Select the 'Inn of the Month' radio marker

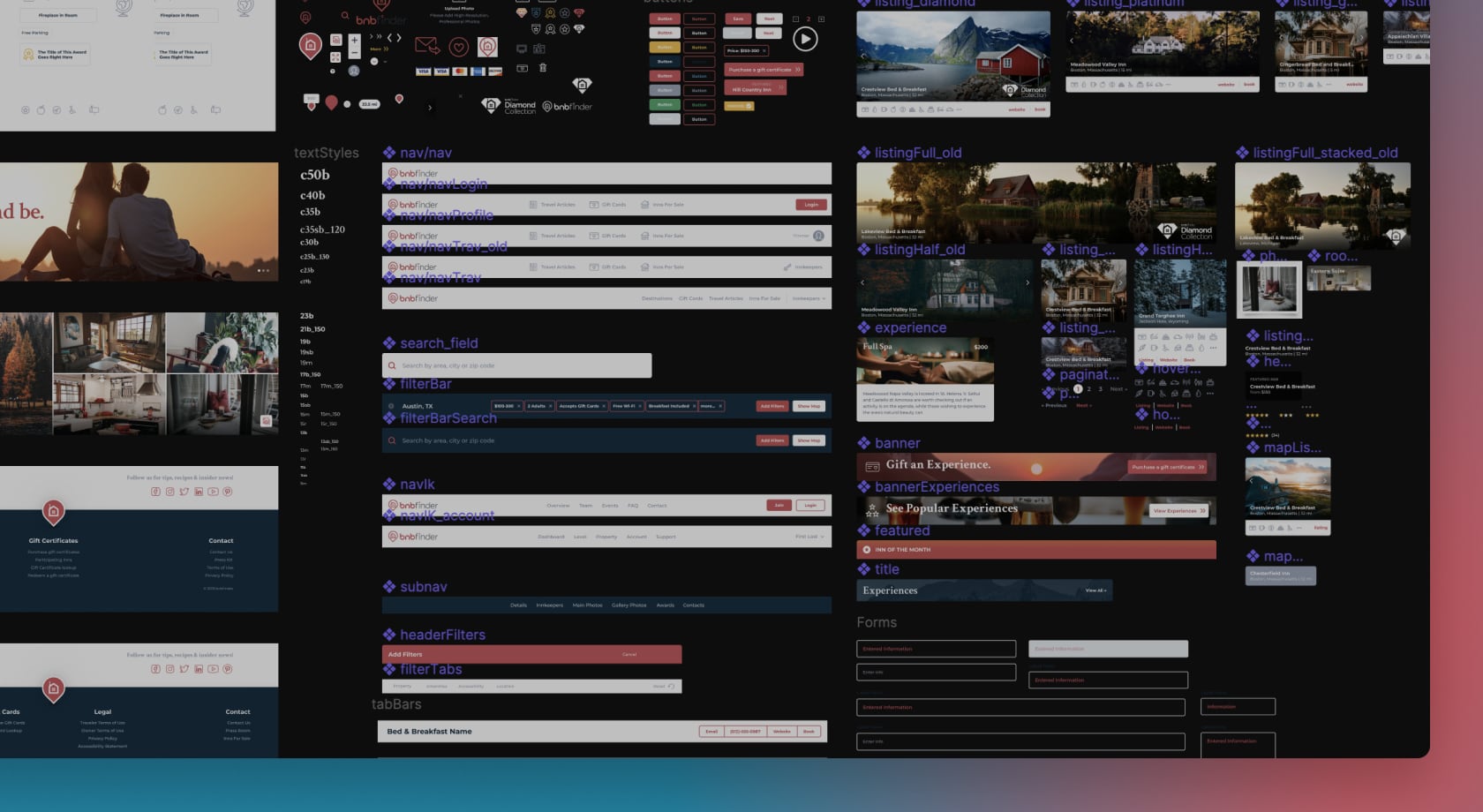[866, 550]
